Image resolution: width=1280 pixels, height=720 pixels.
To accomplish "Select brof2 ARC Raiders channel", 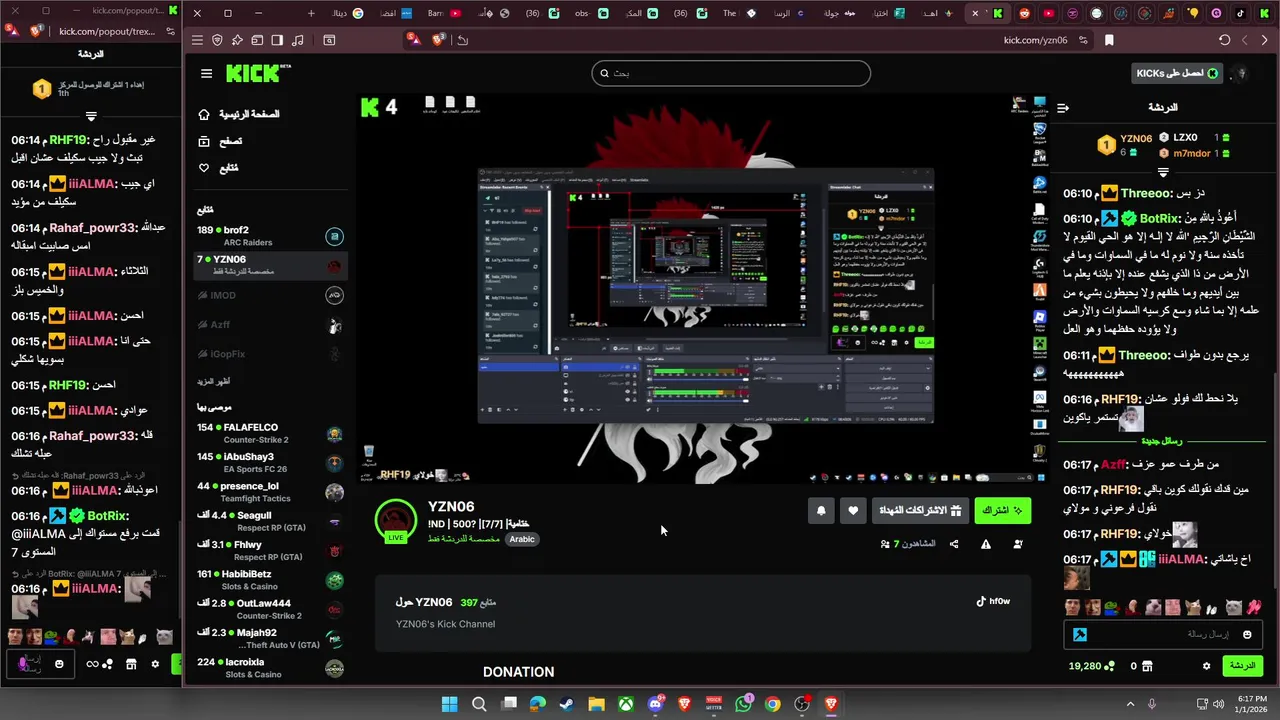I will 270,236.
